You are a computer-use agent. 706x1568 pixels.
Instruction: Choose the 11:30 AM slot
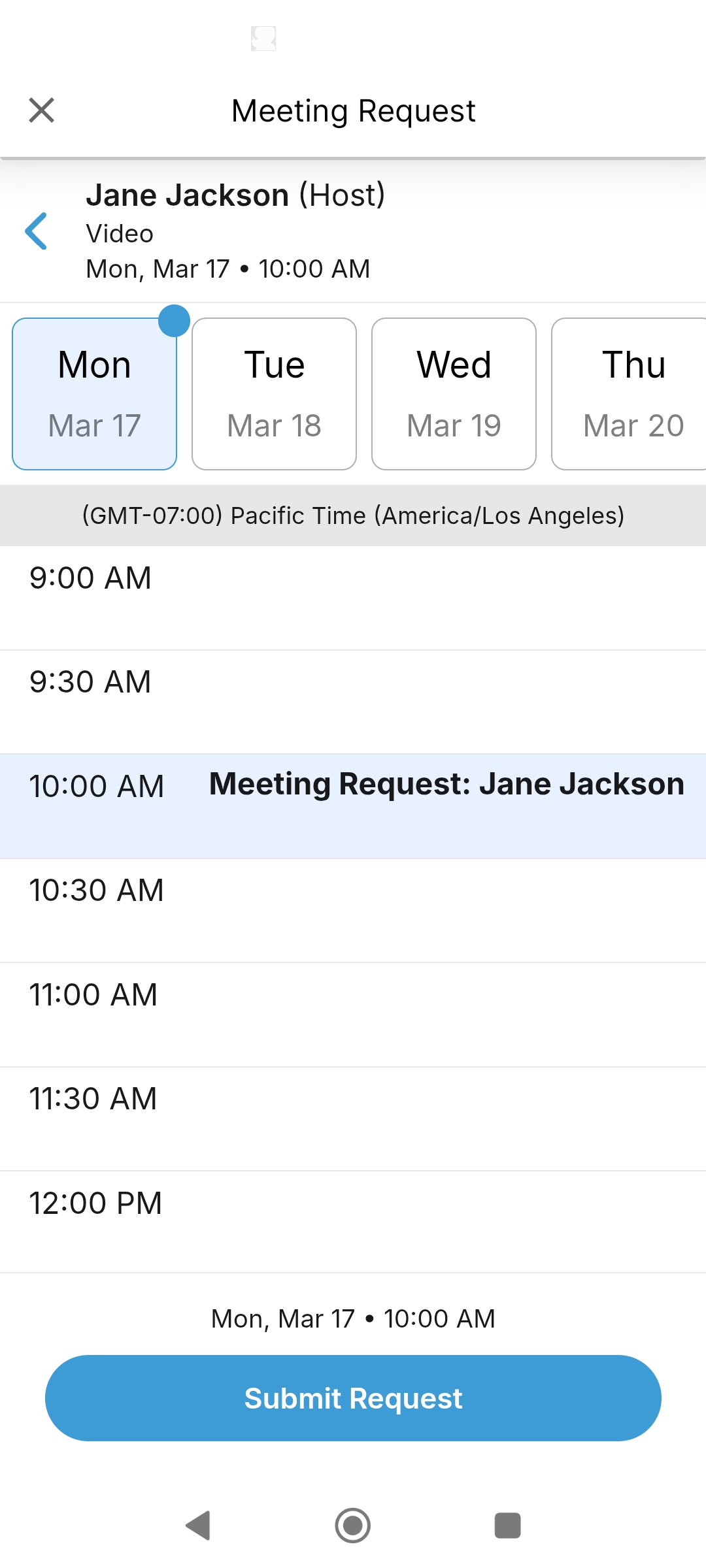pos(353,1119)
